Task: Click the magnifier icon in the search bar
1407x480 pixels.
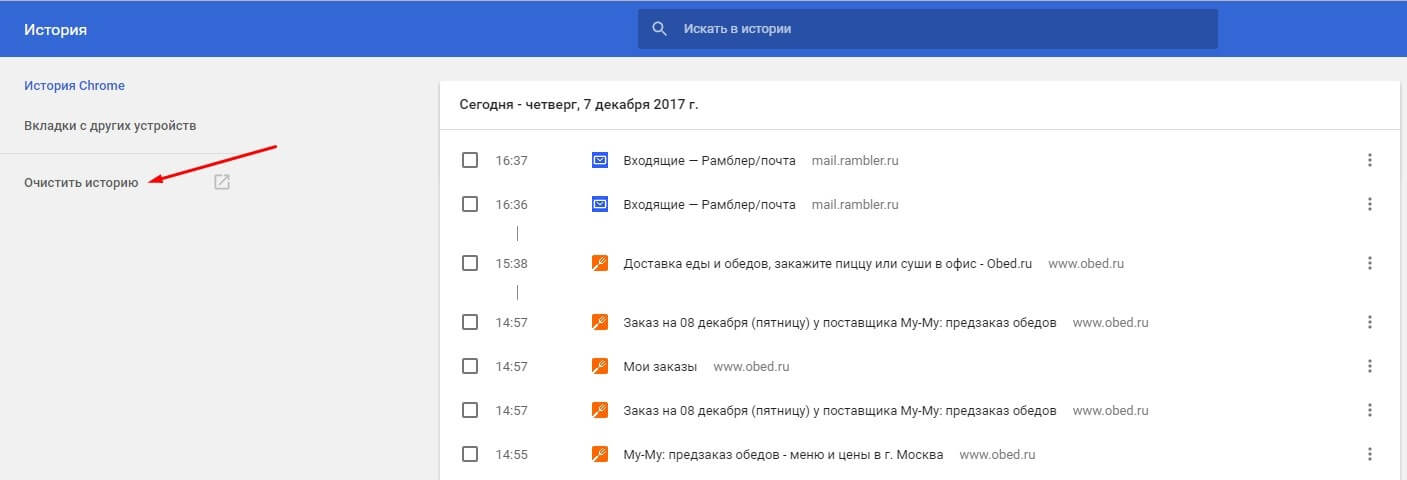Action: click(659, 29)
